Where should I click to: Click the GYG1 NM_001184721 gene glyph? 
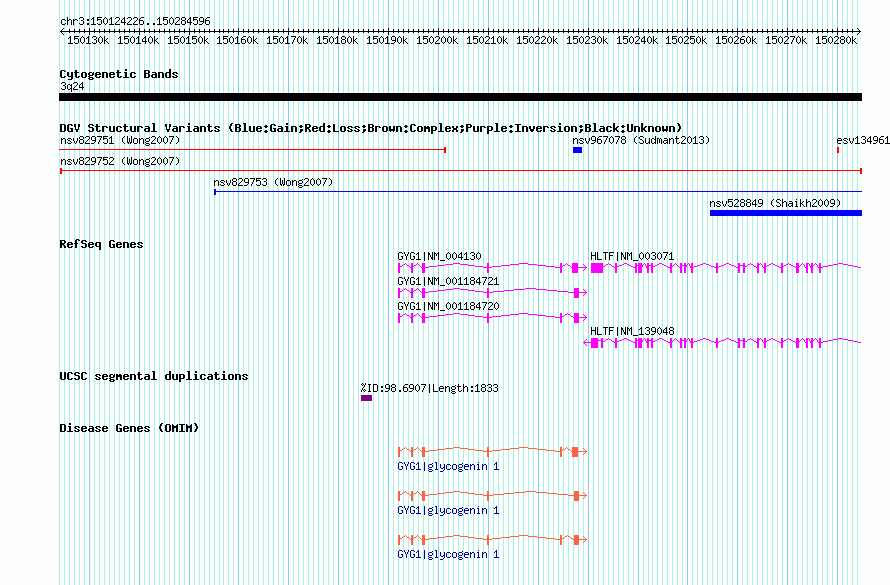click(x=492, y=293)
